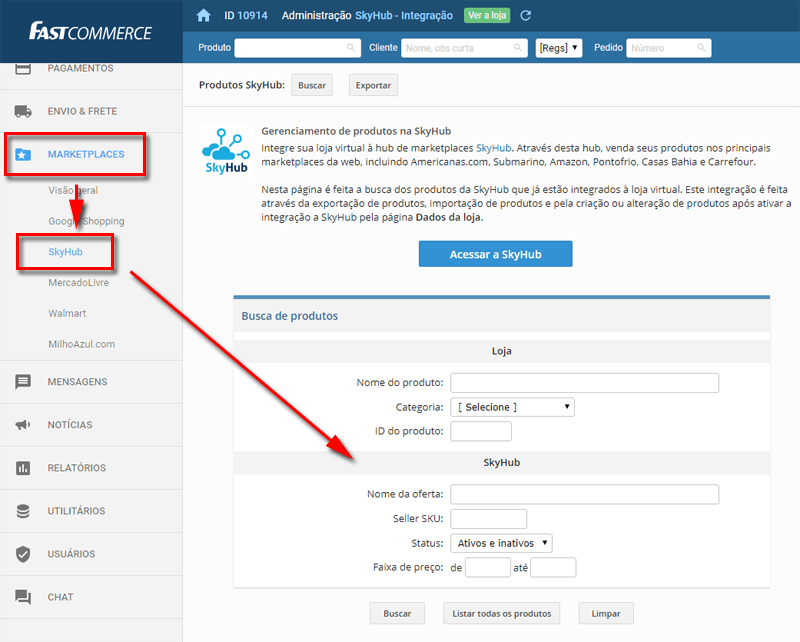Focus the Seller SKU field
The width and height of the screenshot is (800, 642).
click(488, 518)
